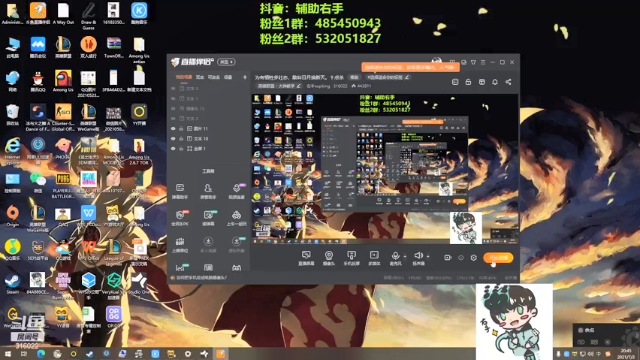Open the Among Us desktop shortcut
This screenshot has height=360, width=640.
[63, 80]
